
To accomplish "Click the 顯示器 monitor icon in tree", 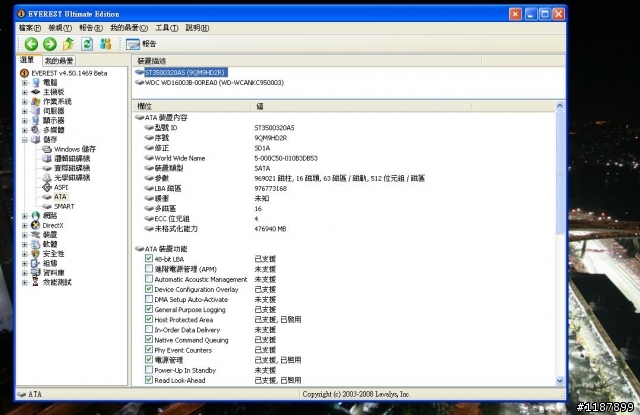I will 36,121.
